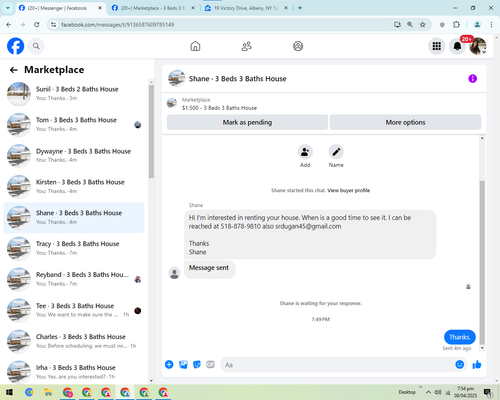Click the blue Thanks. sent message
Screen dimensions: 500x400
click(x=460, y=337)
